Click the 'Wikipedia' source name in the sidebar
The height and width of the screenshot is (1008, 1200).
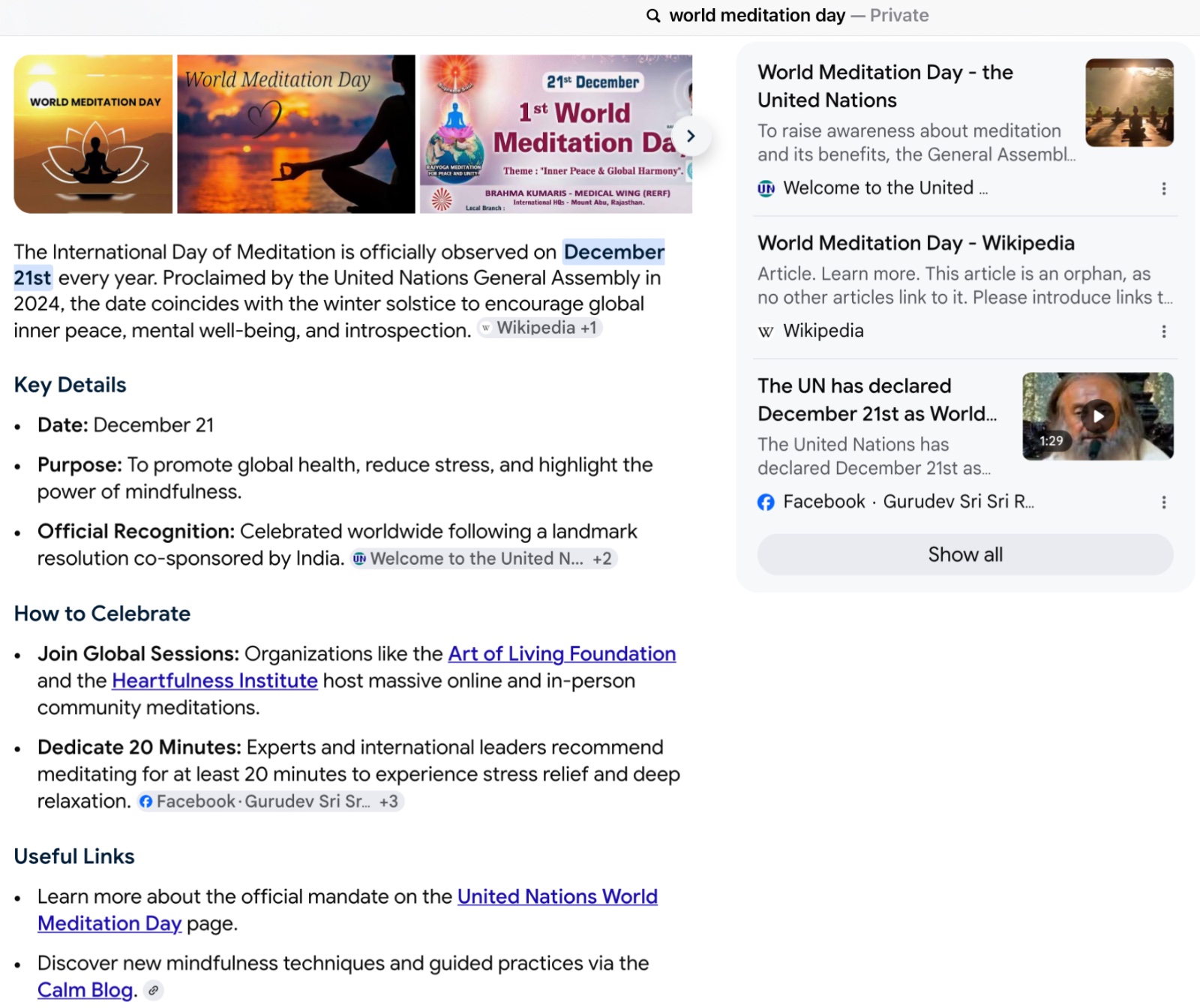[823, 331]
